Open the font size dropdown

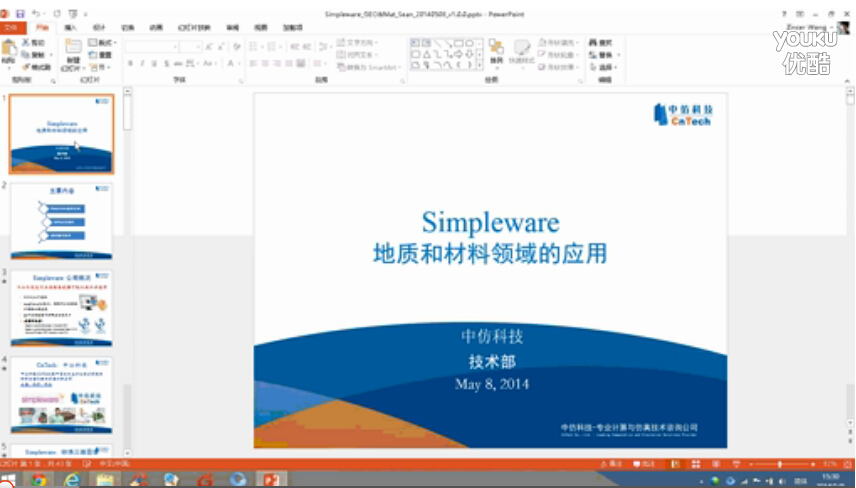pos(198,47)
